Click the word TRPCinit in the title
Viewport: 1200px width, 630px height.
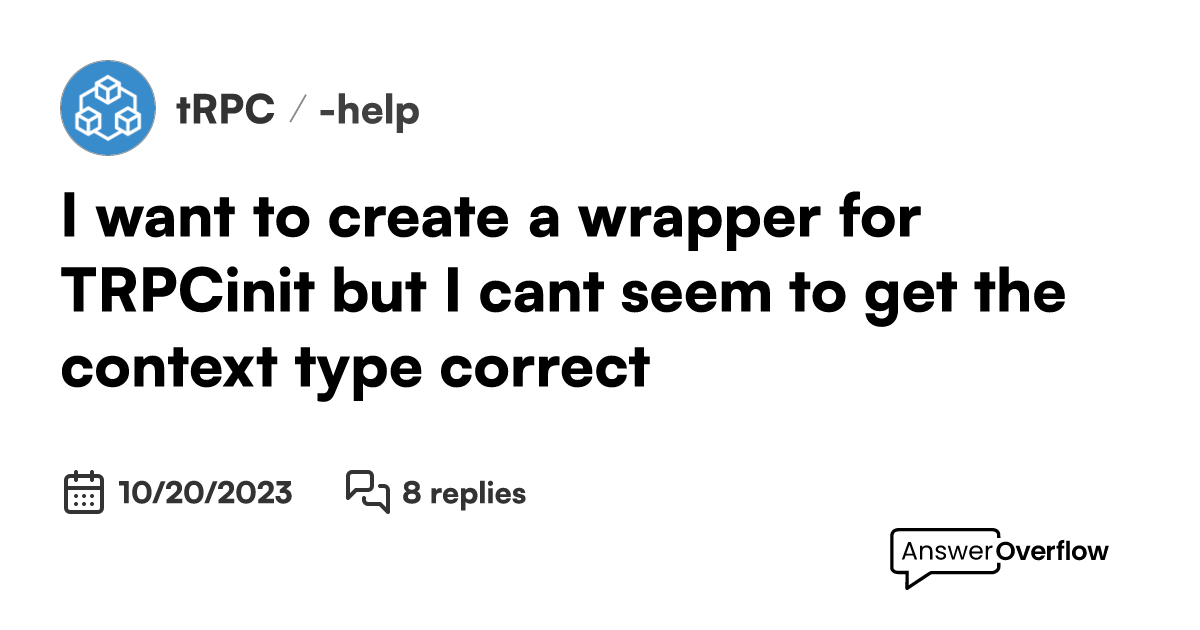pyautogui.click(x=203, y=293)
